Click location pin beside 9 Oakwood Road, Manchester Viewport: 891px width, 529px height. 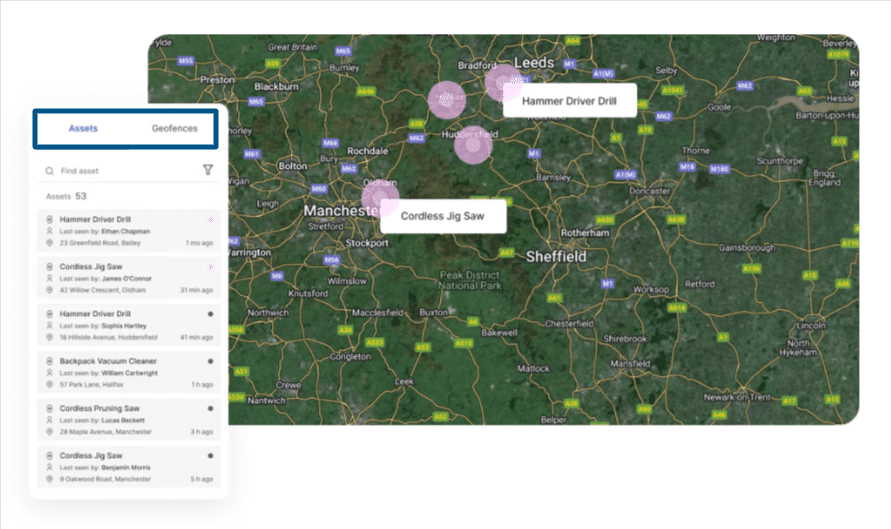[x=49, y=478]
